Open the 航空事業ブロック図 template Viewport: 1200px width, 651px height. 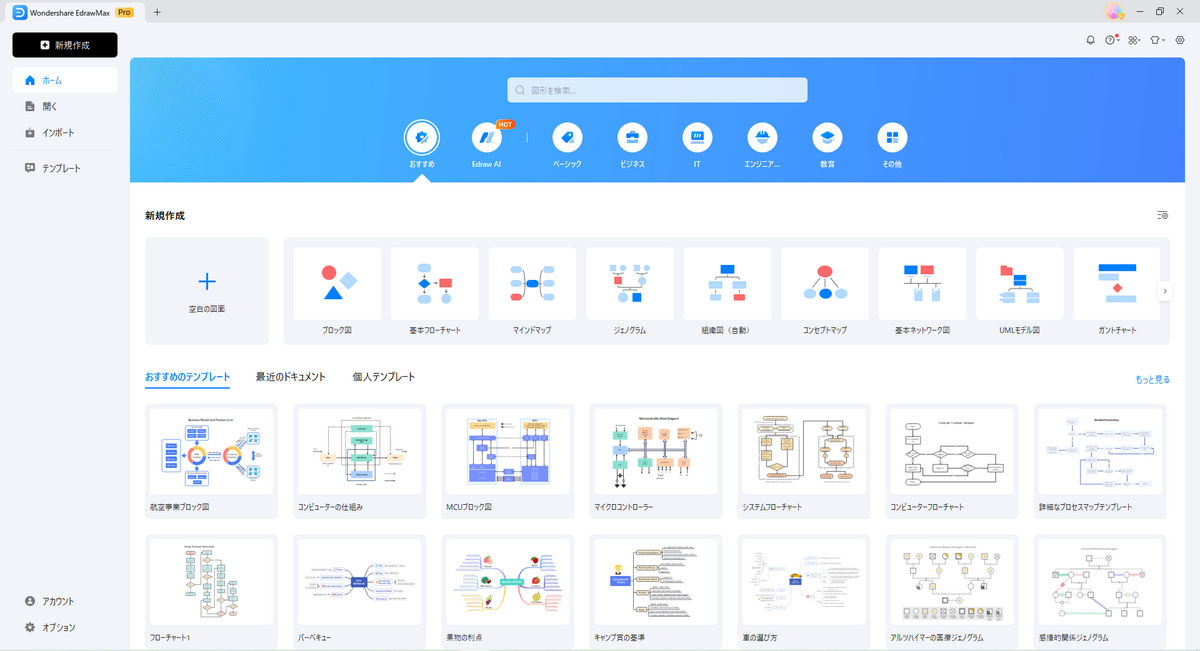tap(211, 461)
